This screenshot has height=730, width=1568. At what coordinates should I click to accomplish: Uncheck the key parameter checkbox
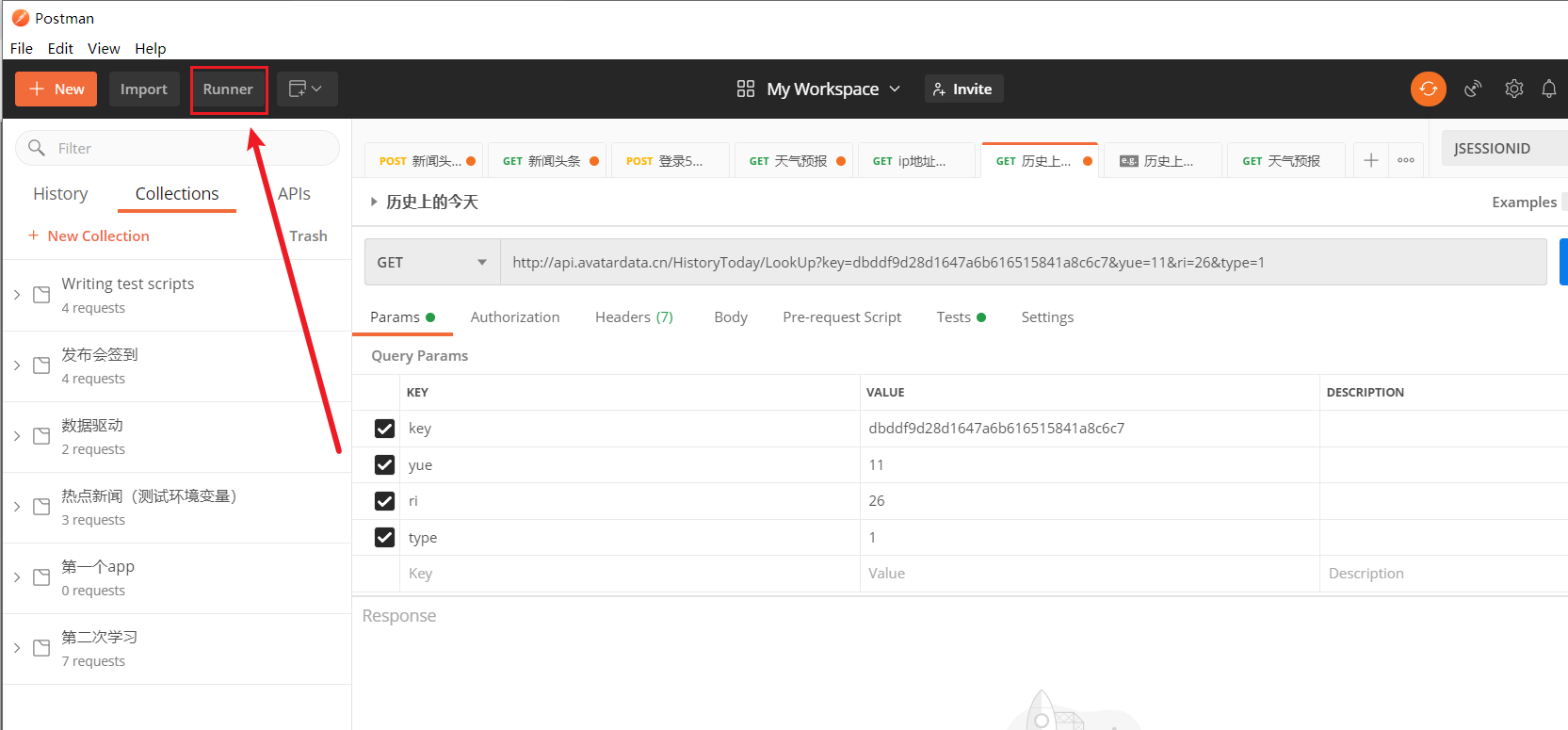tap(384, 429)
